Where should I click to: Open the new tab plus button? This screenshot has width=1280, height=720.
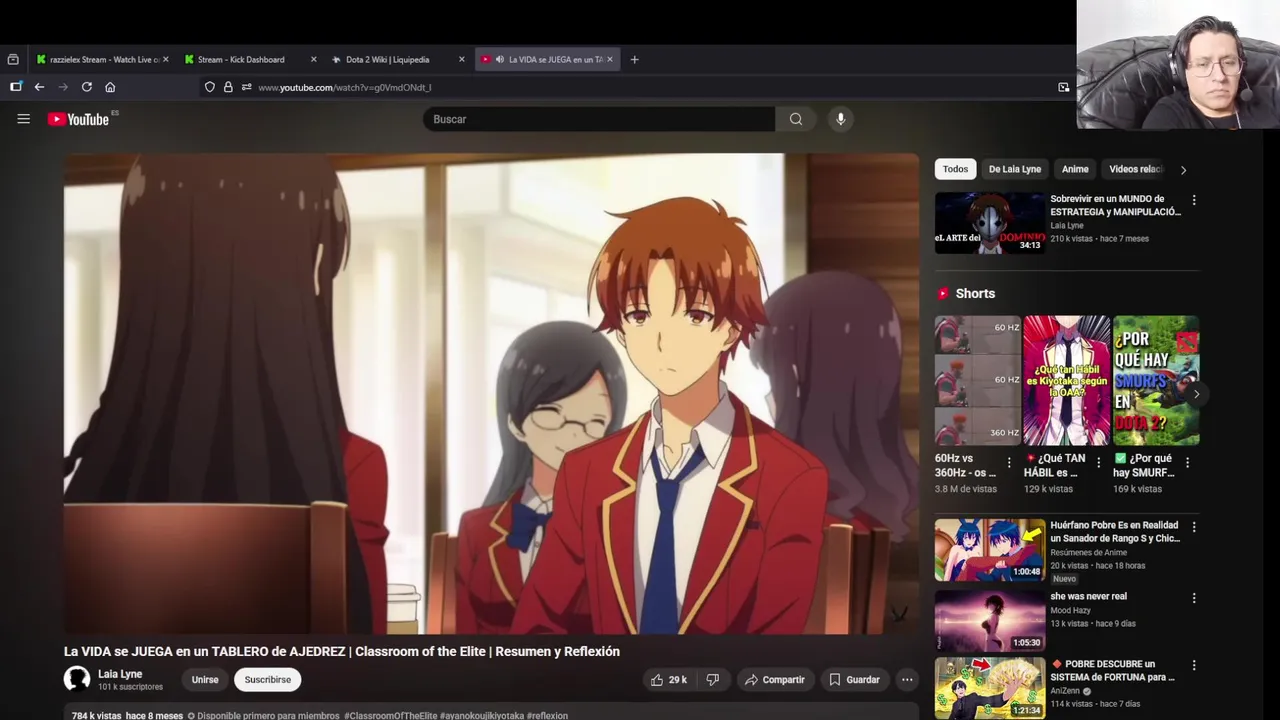pos(634,59)
